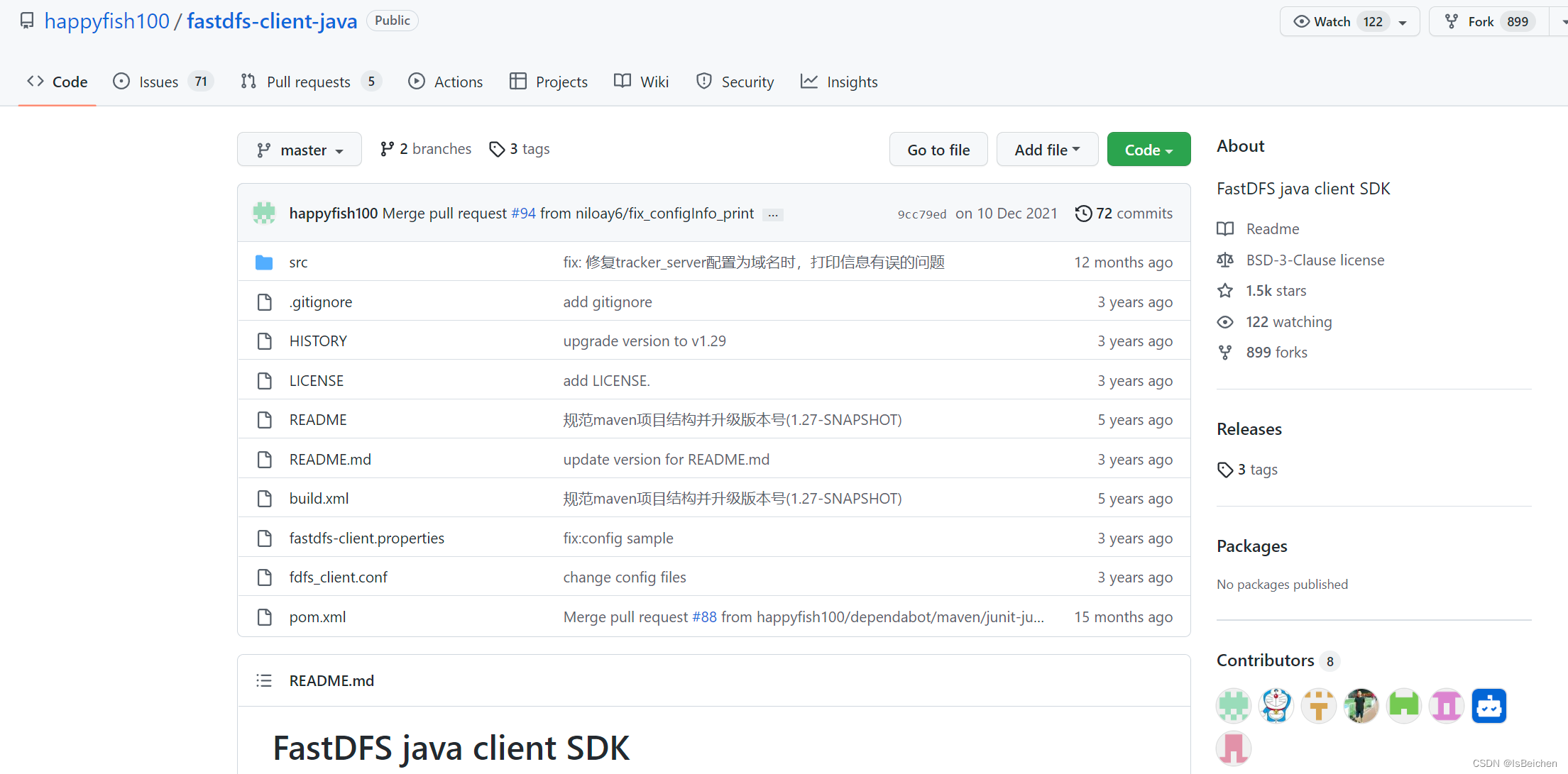Screen dimensions: 1568x774
Task: Click the file icon beside pom.xml
Action: pyautogui.click(x=264, y=617)
